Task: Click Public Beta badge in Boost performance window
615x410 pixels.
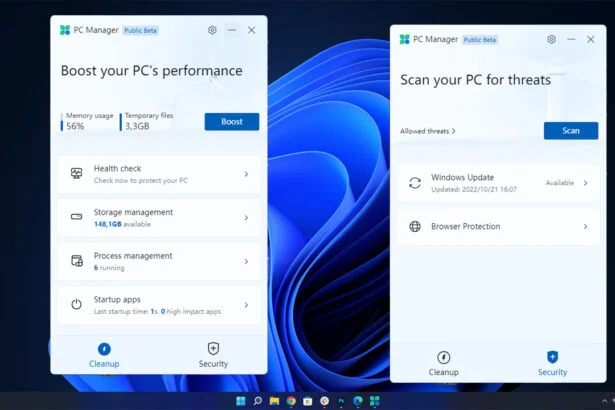Action: coord(140,31)
